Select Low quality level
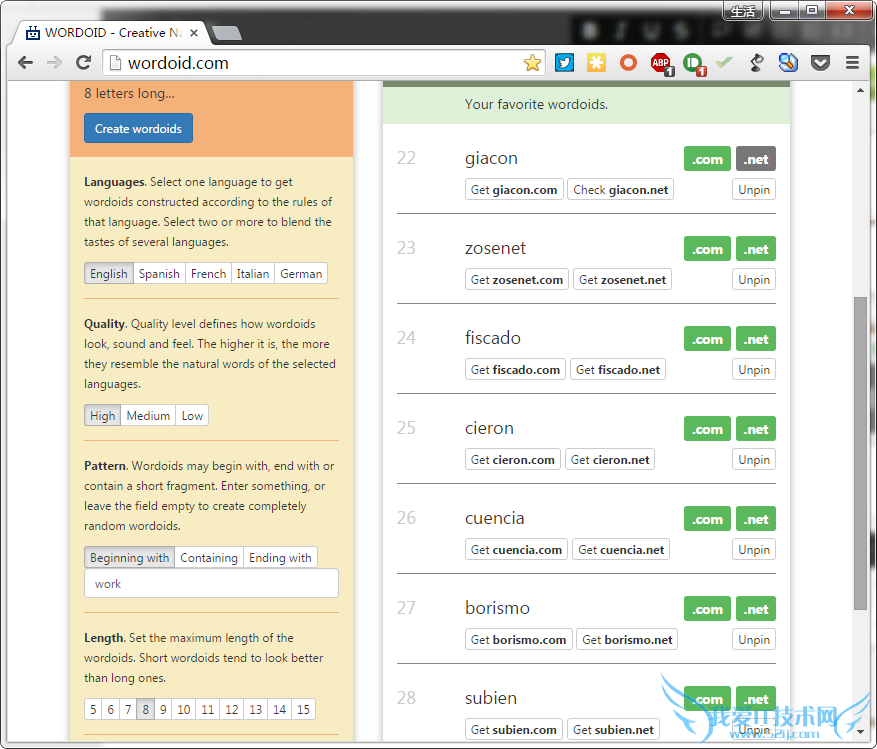 [x=192, y=416]
